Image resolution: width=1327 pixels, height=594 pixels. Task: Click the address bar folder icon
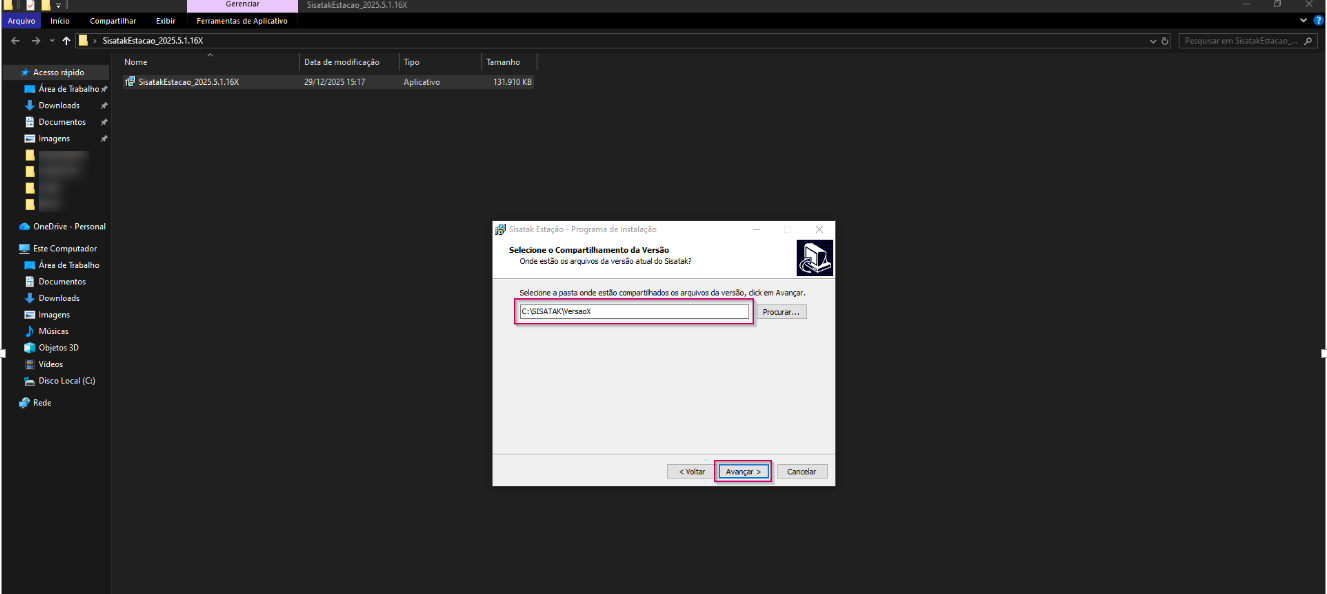(x=84, y=41)
